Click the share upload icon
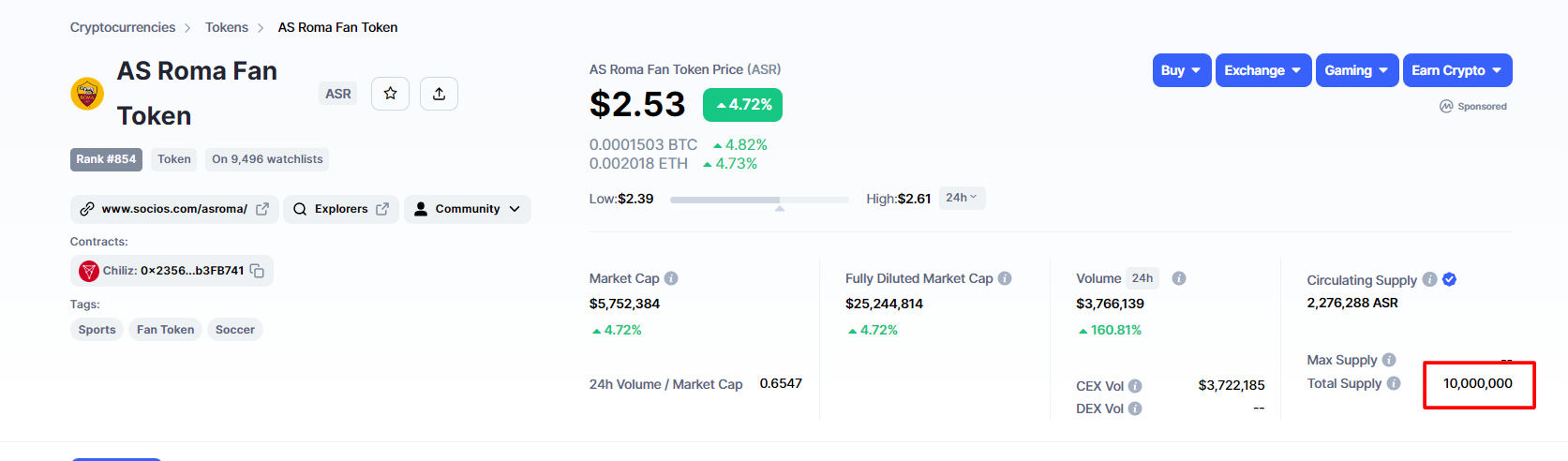 [x=439, y=94]
